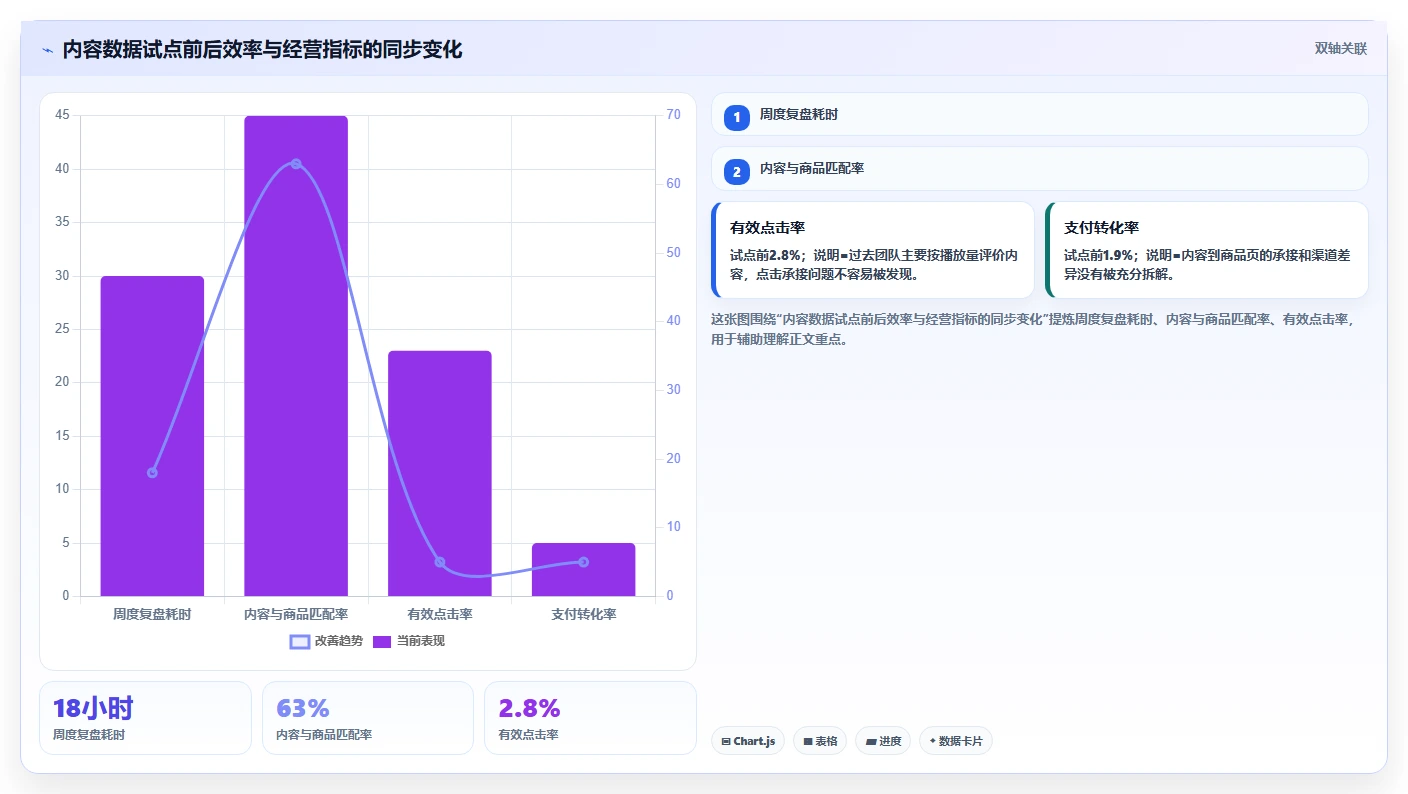Click the trend line point above 周度复盘耗时
Image resolution: width=1408 pixels, height=794 pixels.
point(152,472)
